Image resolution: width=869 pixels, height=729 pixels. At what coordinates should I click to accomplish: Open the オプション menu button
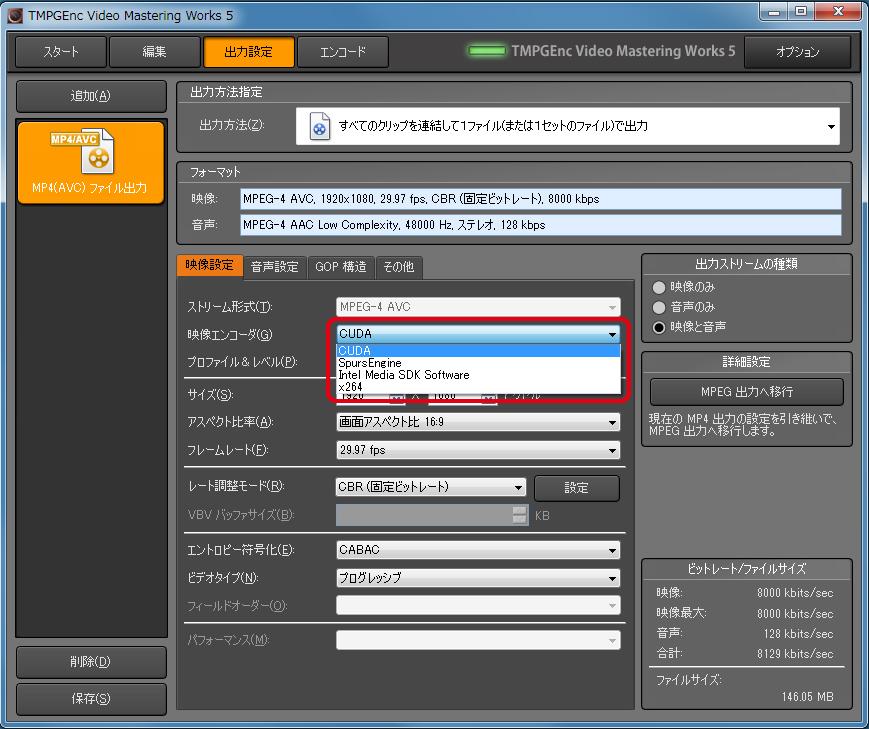[797, 52]
